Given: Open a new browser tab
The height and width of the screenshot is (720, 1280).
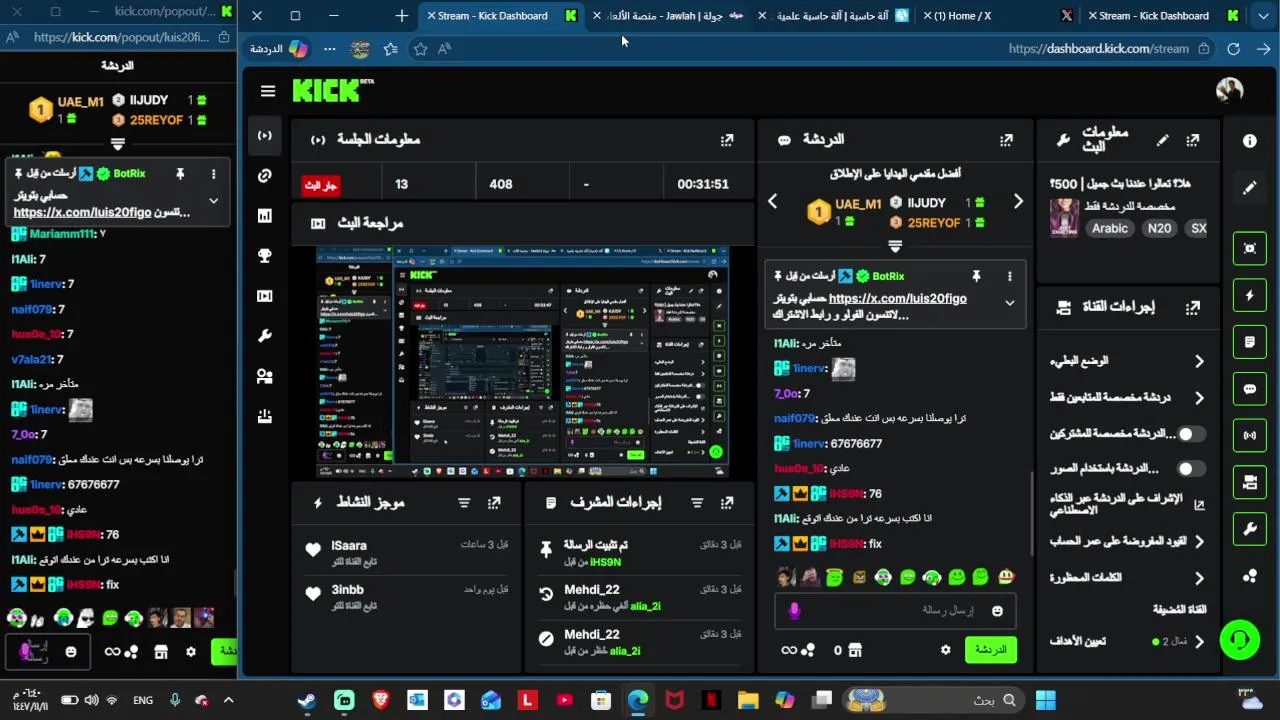Looking at the screenshot, I should (401, 16).
